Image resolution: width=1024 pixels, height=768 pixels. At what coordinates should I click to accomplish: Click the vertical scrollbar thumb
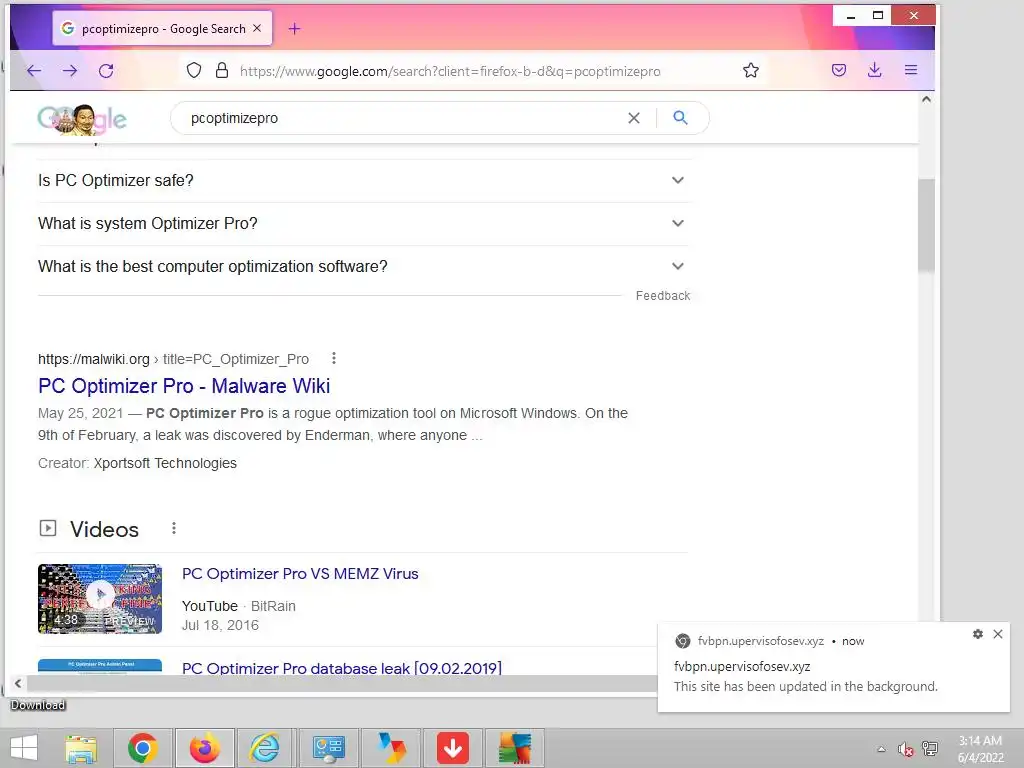926,225
